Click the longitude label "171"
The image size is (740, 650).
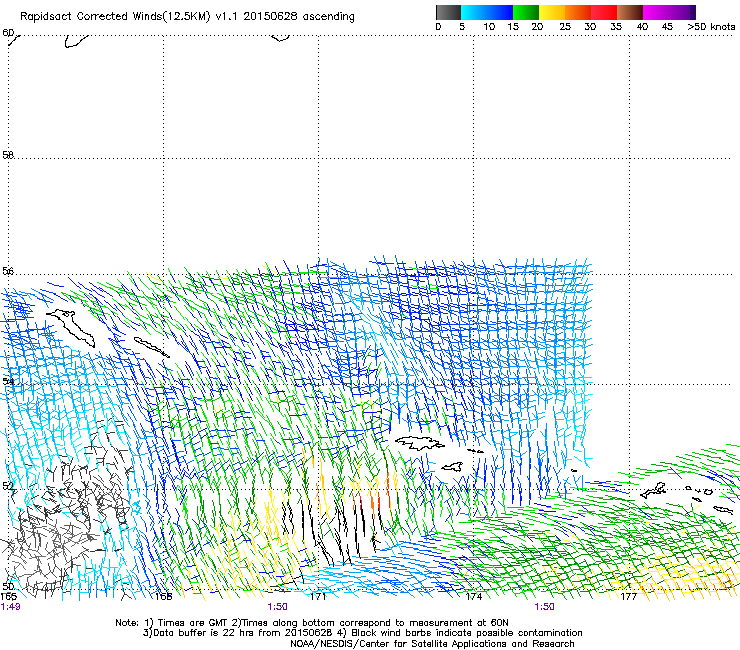pyautogui.click(x=318, y=597)
